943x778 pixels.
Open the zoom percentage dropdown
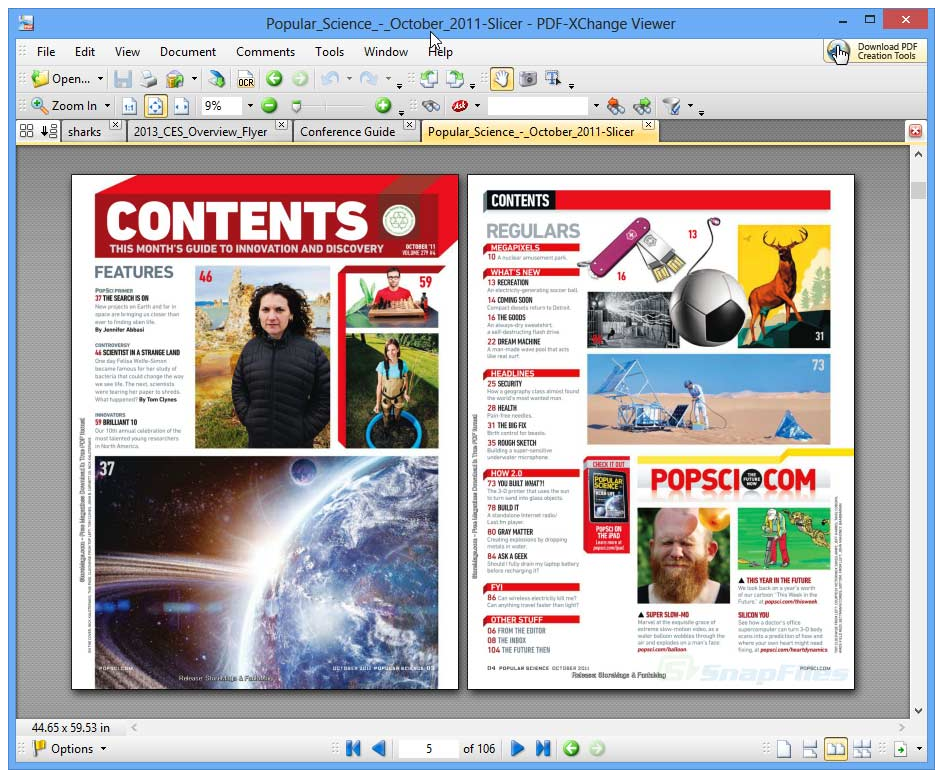250,106
